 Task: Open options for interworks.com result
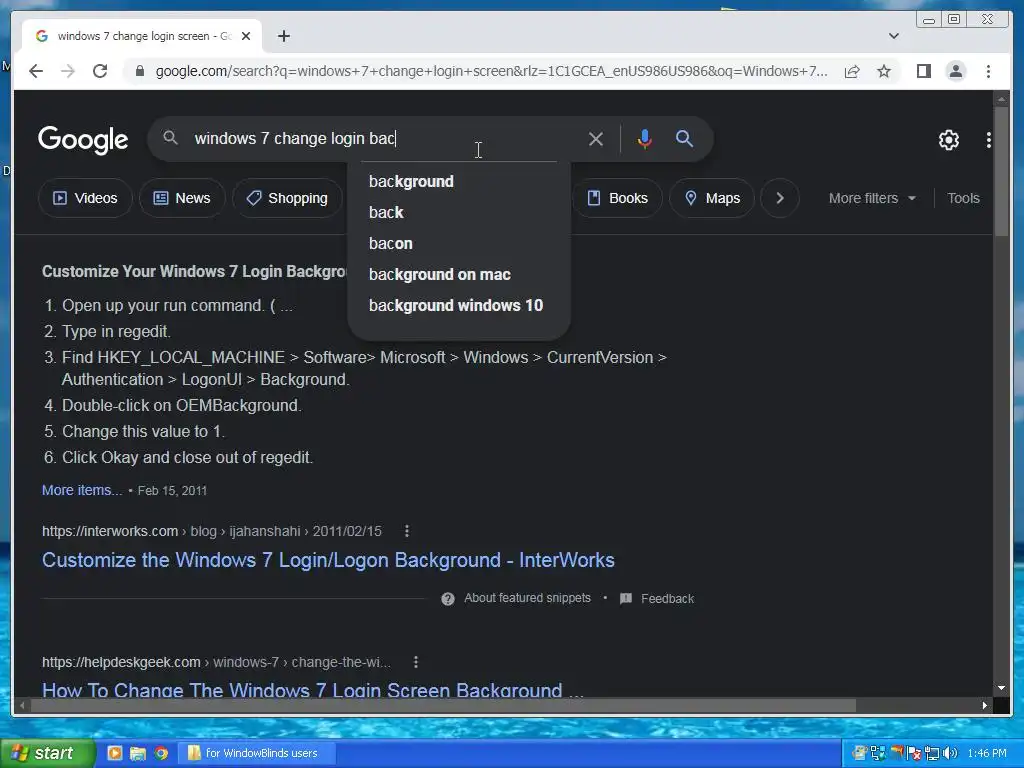pyautogui.click(x=407, y=531)
